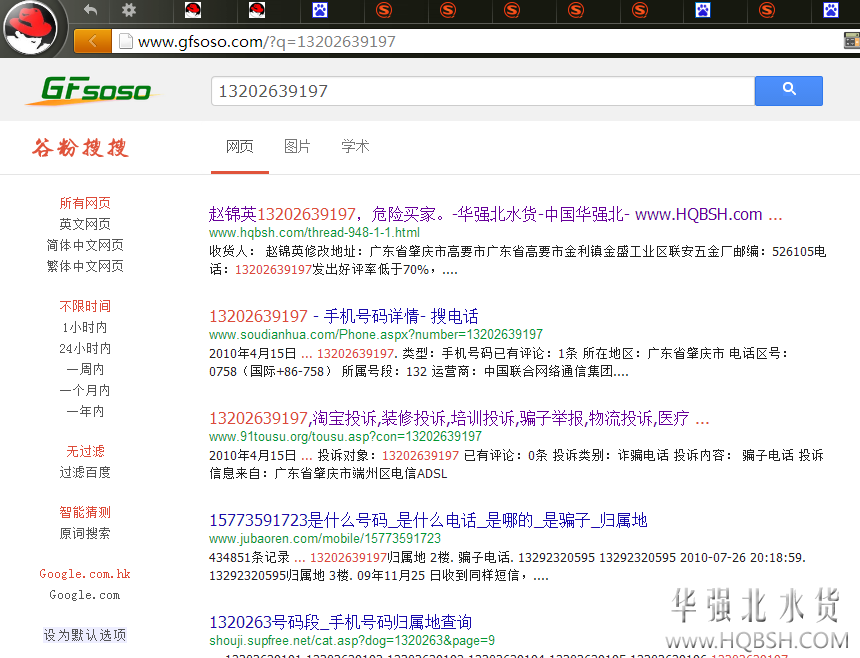Choose the 繁体中文网页 filter
The height and width of the screenshot is (658, 860).
tap(85, 266)
